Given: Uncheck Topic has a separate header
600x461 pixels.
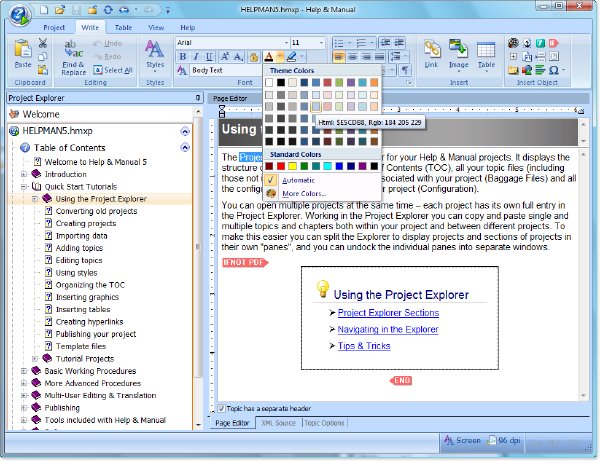Looking at the screenshot, I should pos(222,408).
